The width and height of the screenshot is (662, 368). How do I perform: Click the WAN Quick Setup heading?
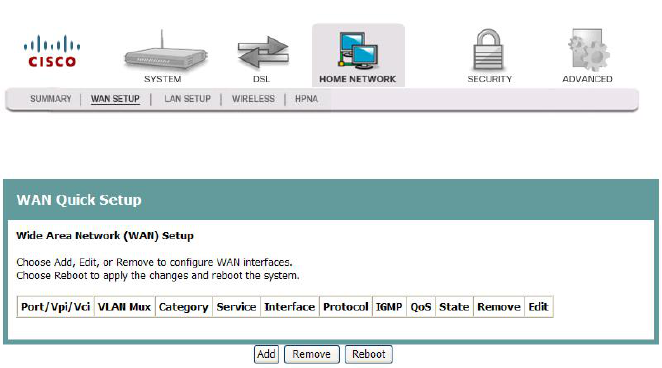[79, 200]
